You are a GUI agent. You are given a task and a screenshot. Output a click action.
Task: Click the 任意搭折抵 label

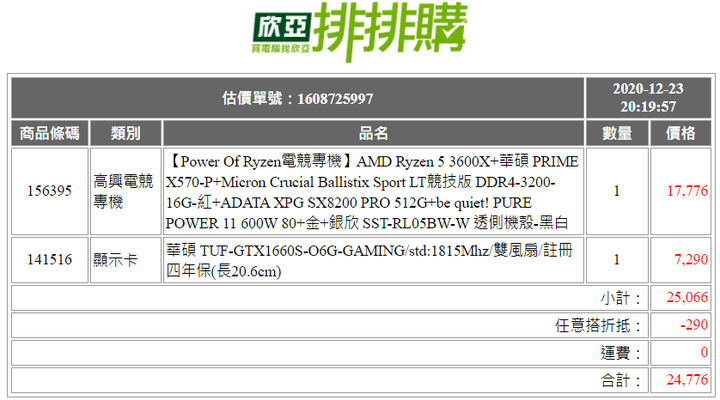[598, 326]
